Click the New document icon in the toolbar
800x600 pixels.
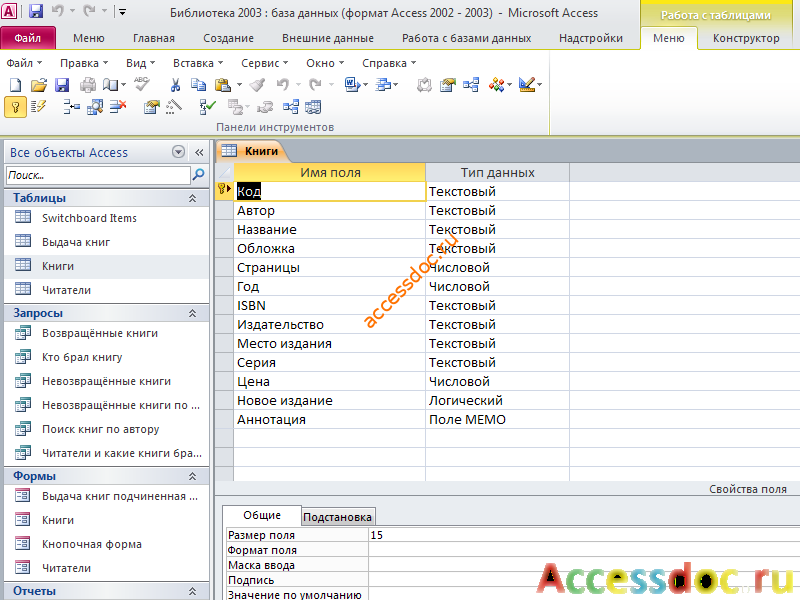16,85
